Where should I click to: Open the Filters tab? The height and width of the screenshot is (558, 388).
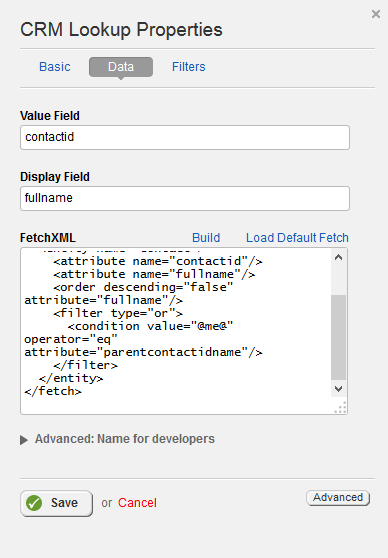point(189,67)
